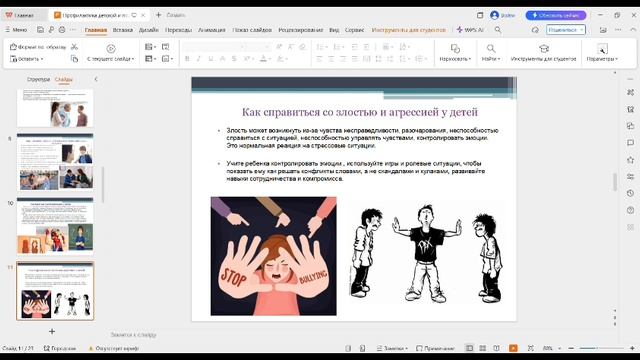Click the slide panel vertical scrollbar

click(x=103, y=185)
